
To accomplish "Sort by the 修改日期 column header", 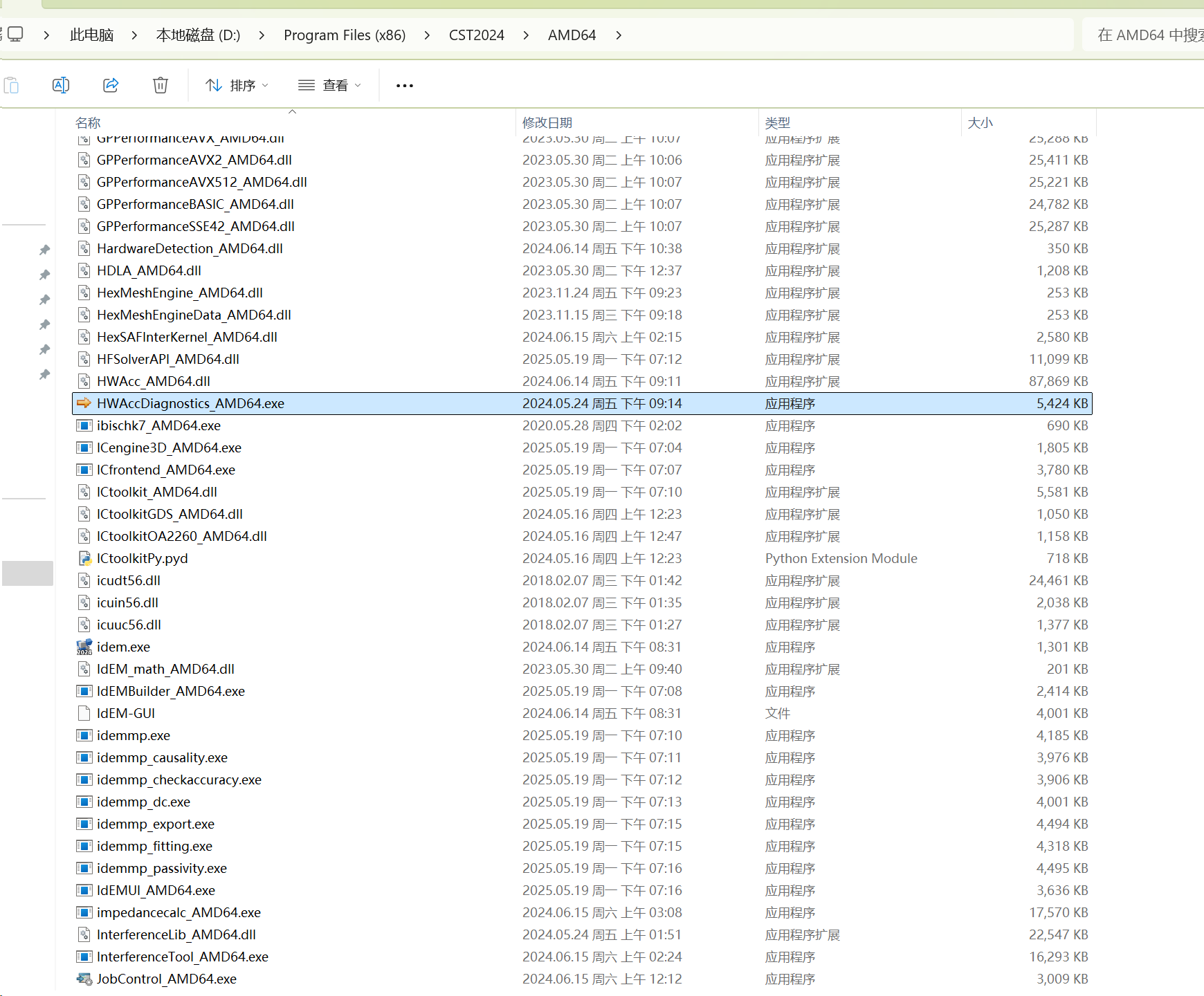I will tap(547, 122).
